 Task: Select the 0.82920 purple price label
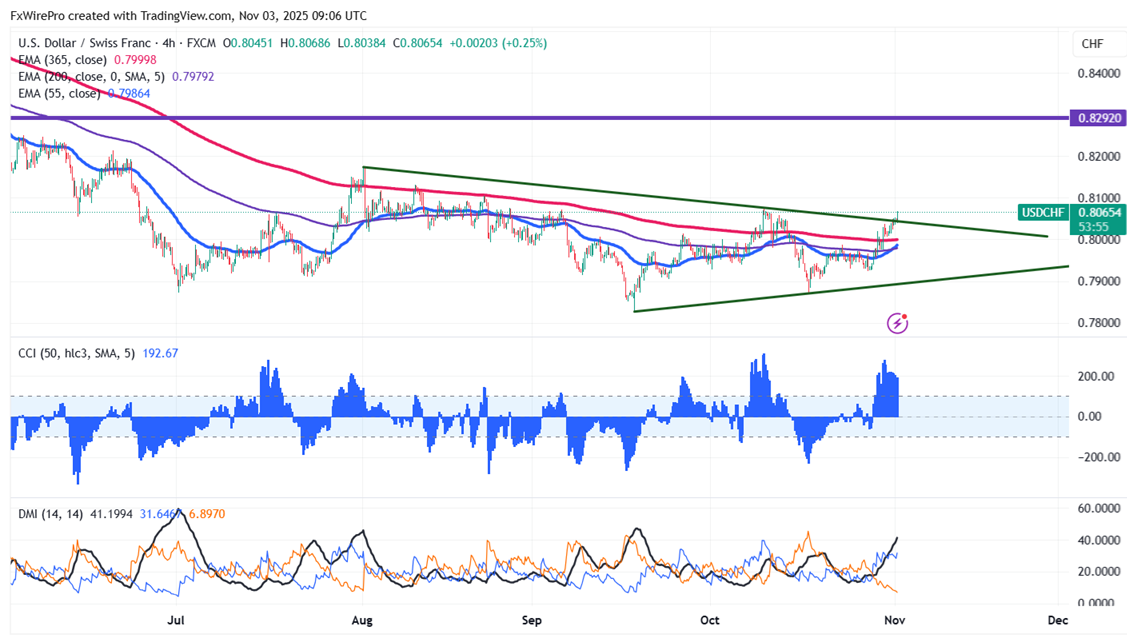(1098, 118)
